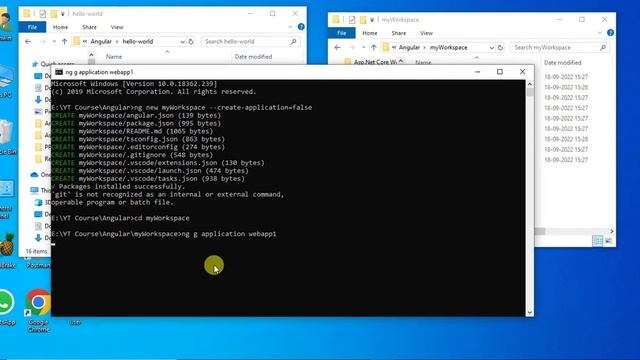Click command prompt scrollbar up arrow
The image size is (640, 360).
(x=529, y=84)
